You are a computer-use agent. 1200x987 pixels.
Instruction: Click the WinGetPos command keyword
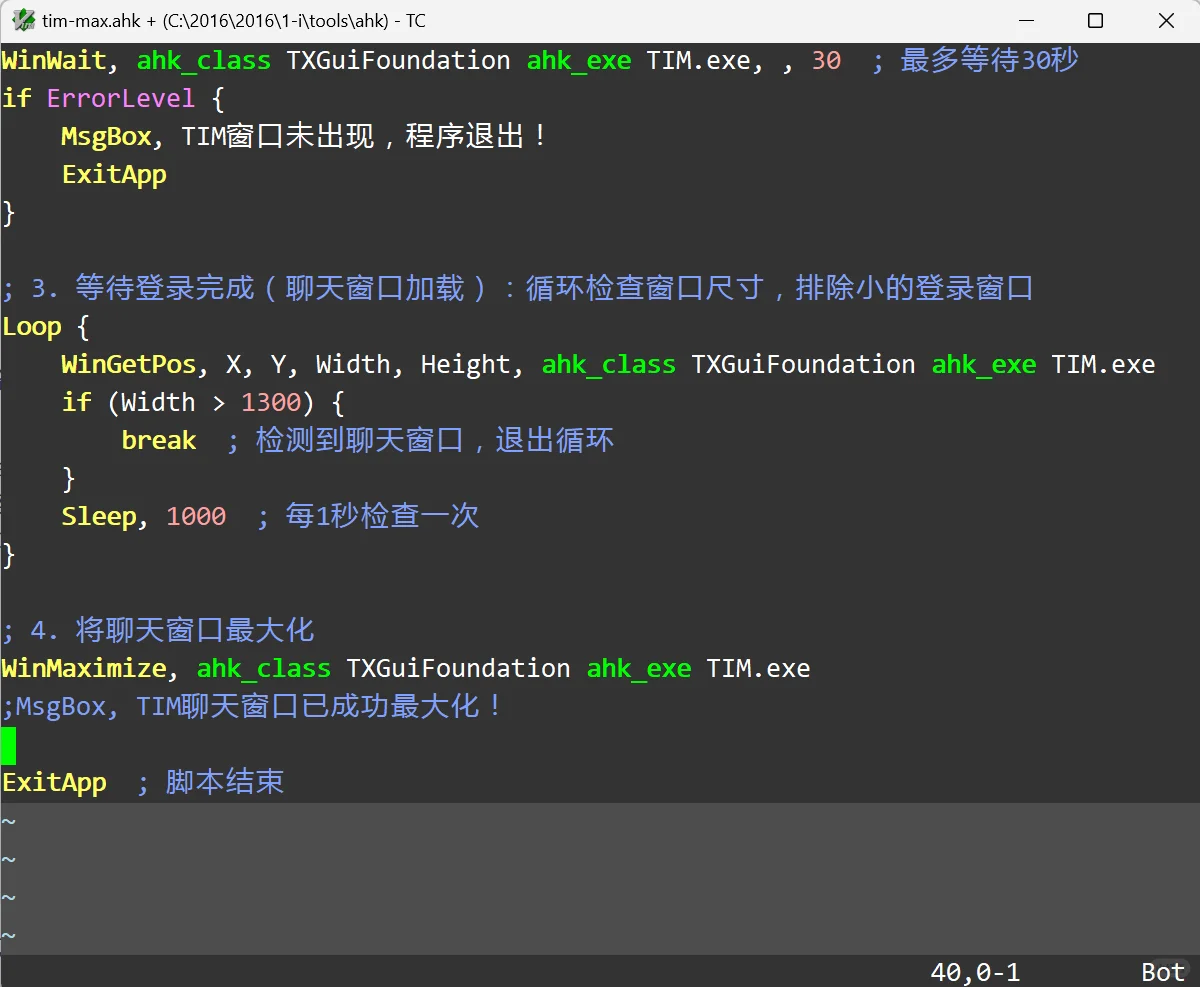pos(128,364)
